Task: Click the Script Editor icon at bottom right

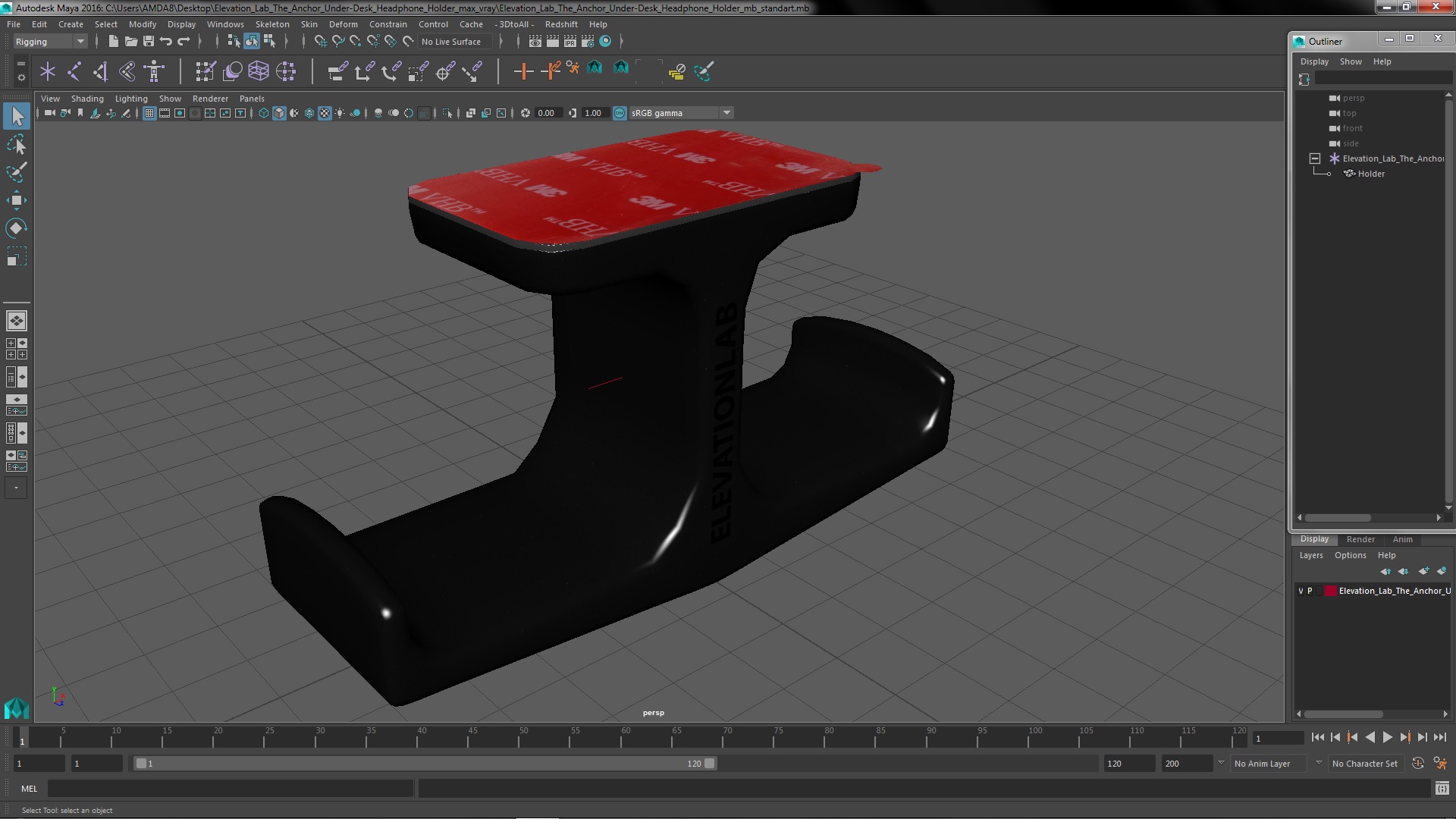Action: point(1442,789)
